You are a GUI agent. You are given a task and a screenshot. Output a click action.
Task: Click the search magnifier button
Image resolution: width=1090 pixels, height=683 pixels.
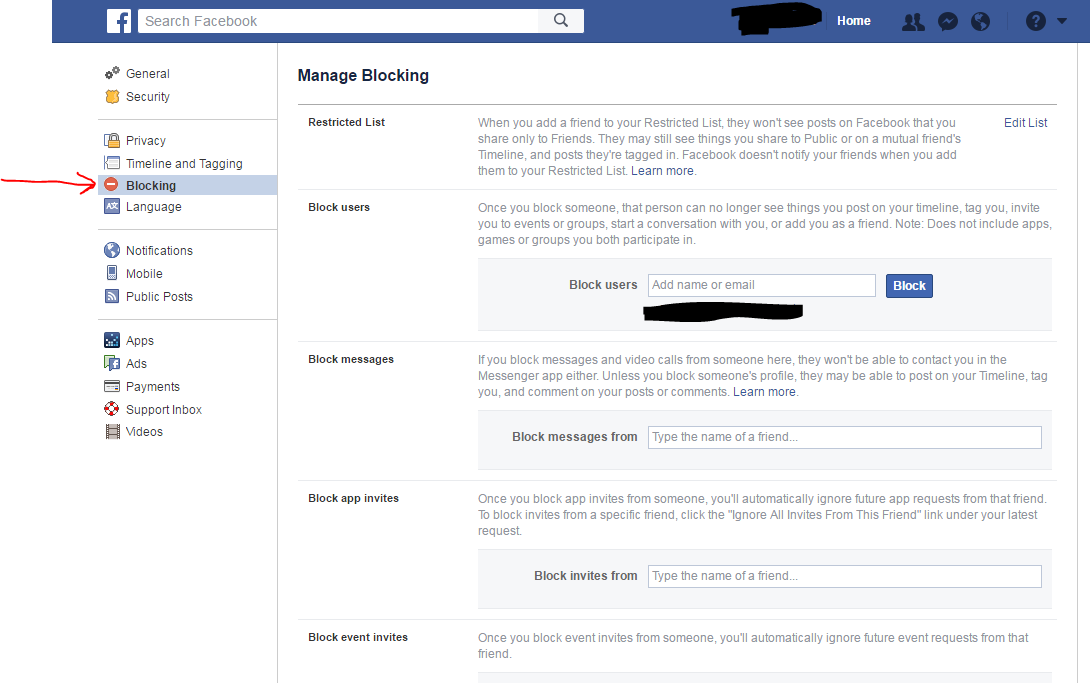561,21
